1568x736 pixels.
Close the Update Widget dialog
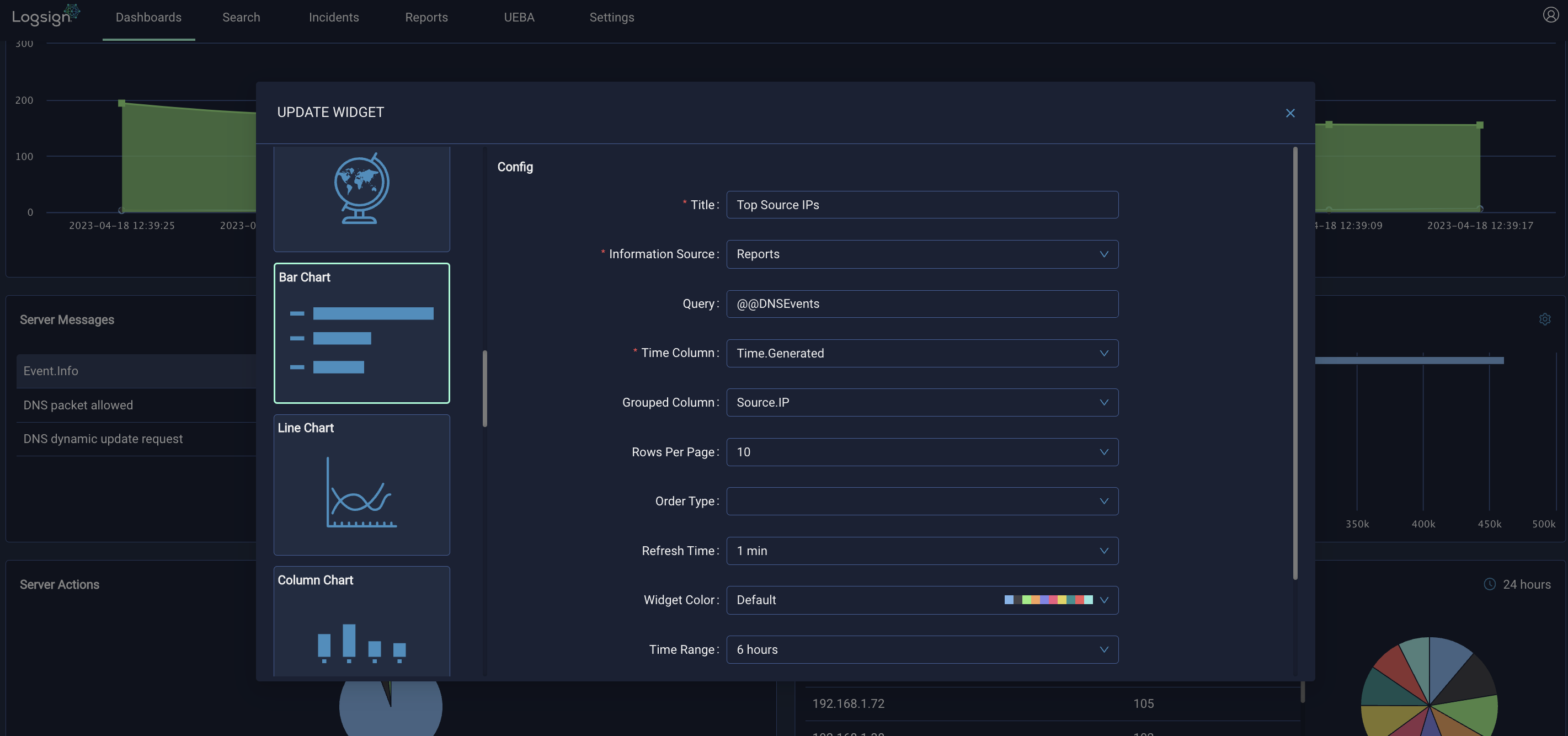(x=1290, y=113)
